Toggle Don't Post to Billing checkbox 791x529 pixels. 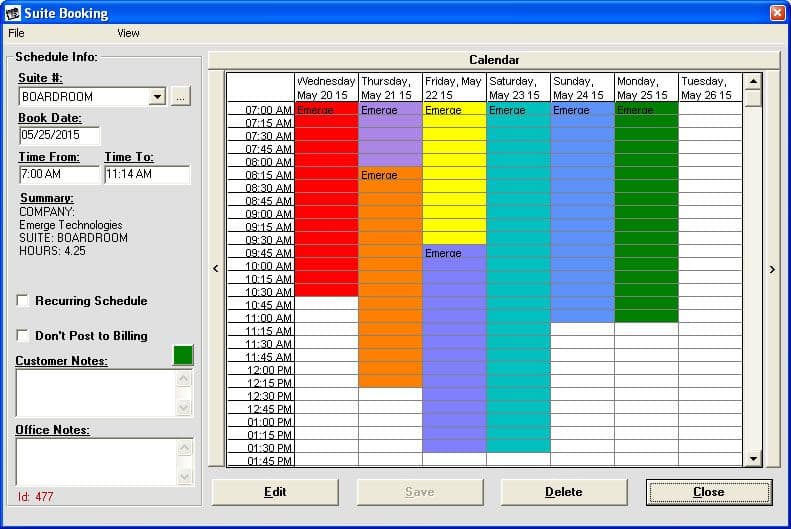pyautogui.click(x=23, y=335)
